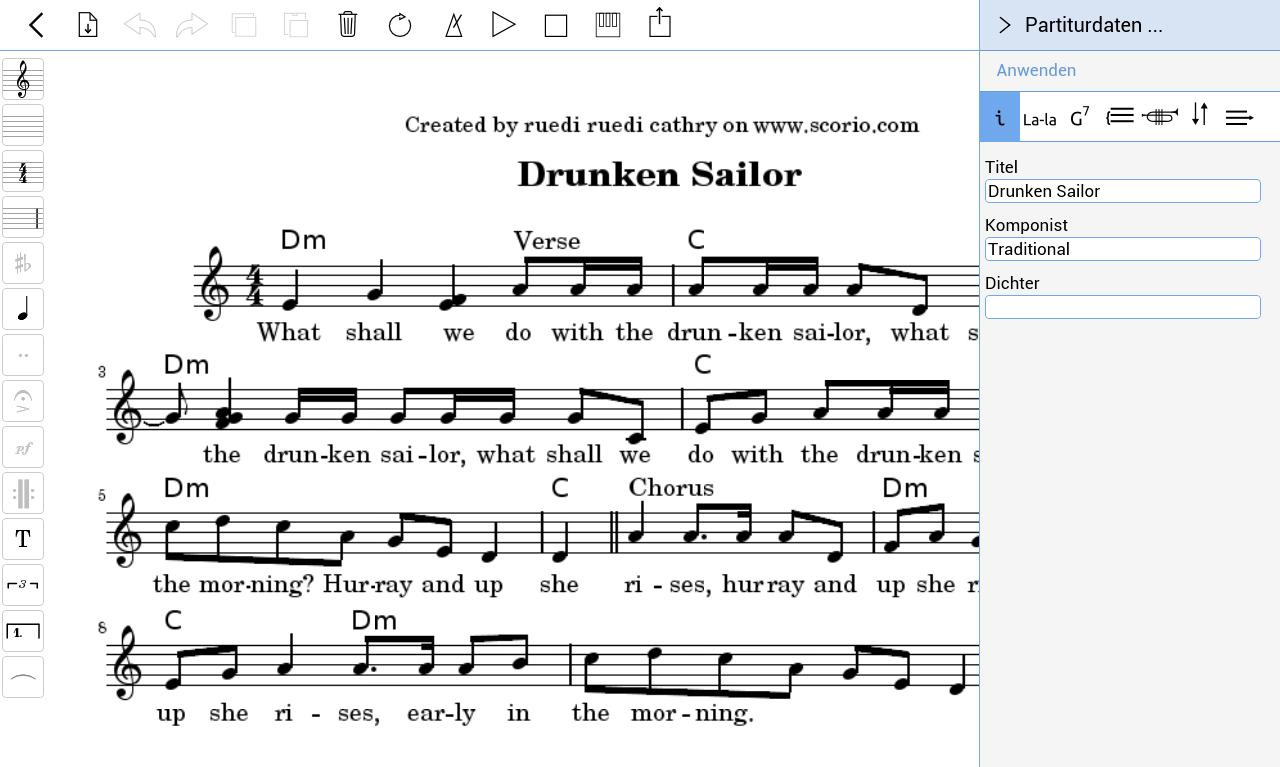Click the Anwenden link
Screen dimensions: 1280x767
(x=1036, y=70)
